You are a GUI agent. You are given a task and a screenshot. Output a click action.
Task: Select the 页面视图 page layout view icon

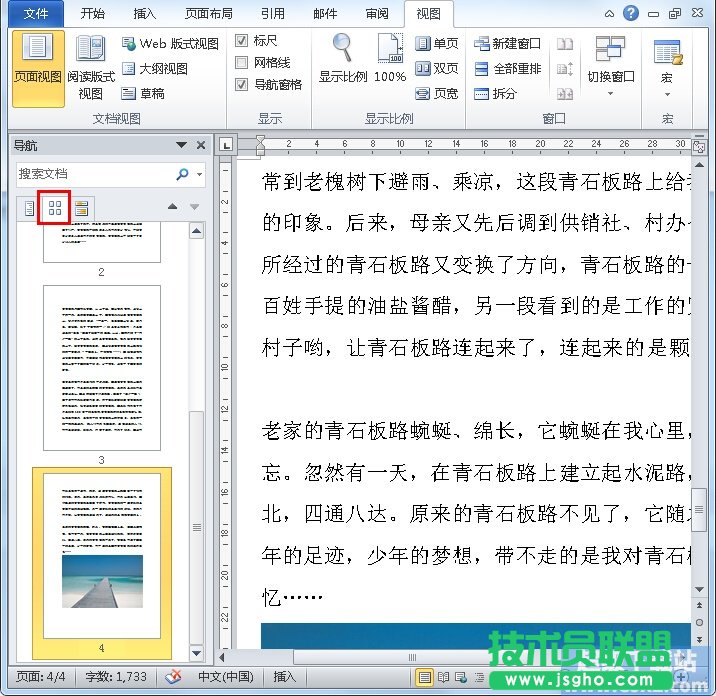click(37, 68)
